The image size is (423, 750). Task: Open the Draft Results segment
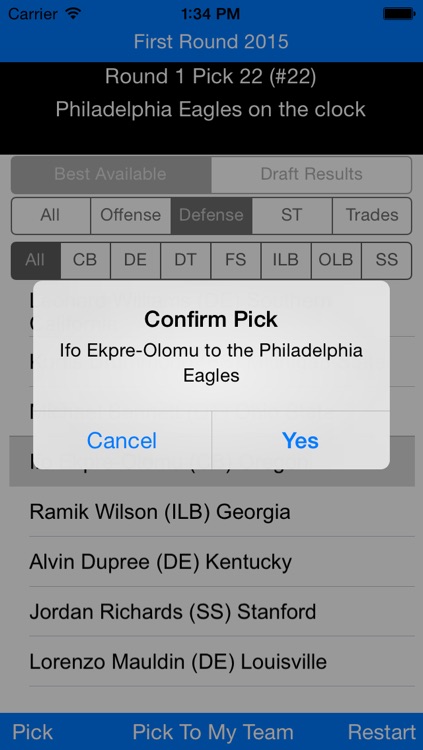tap(311, 174)
